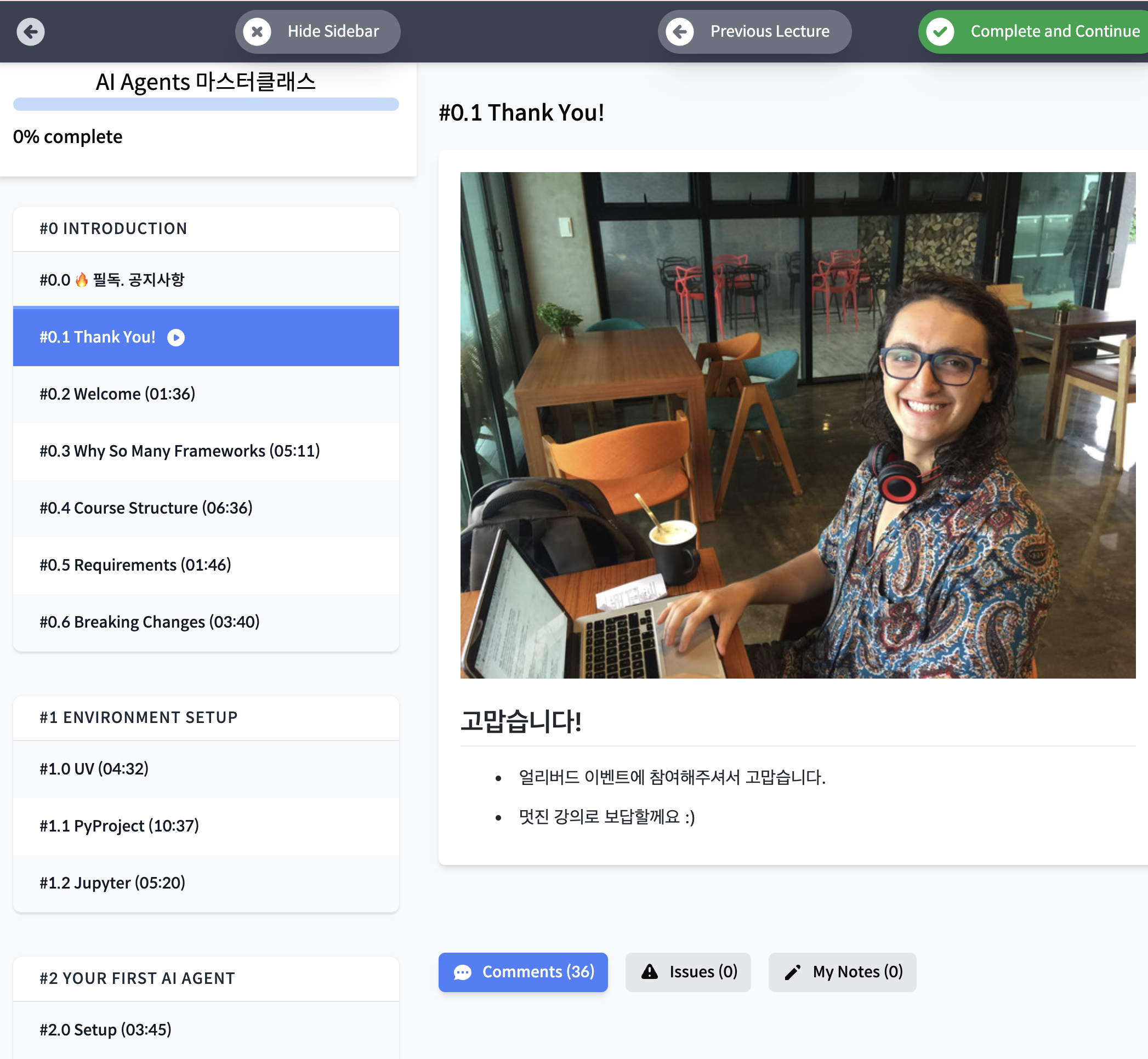Click the back arrow icon at top-left
The width and height of the screenshot is (1148, 1059).
click(x=30, y=32)
